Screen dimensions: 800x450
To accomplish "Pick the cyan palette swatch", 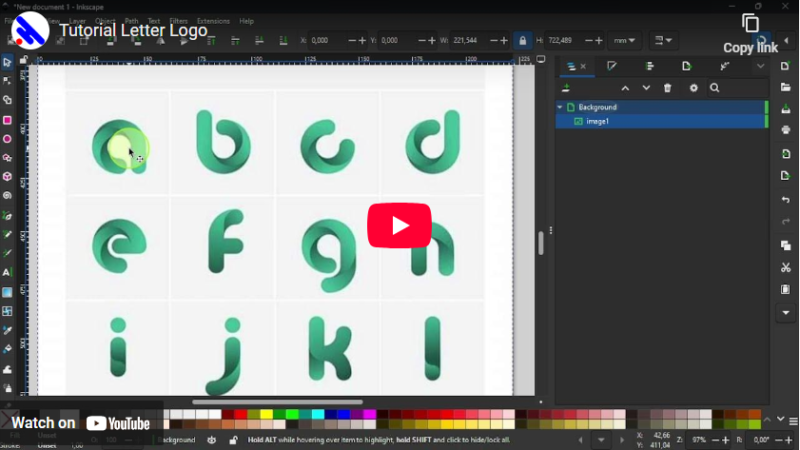I will pyautogui.click(x=318, y=414).
